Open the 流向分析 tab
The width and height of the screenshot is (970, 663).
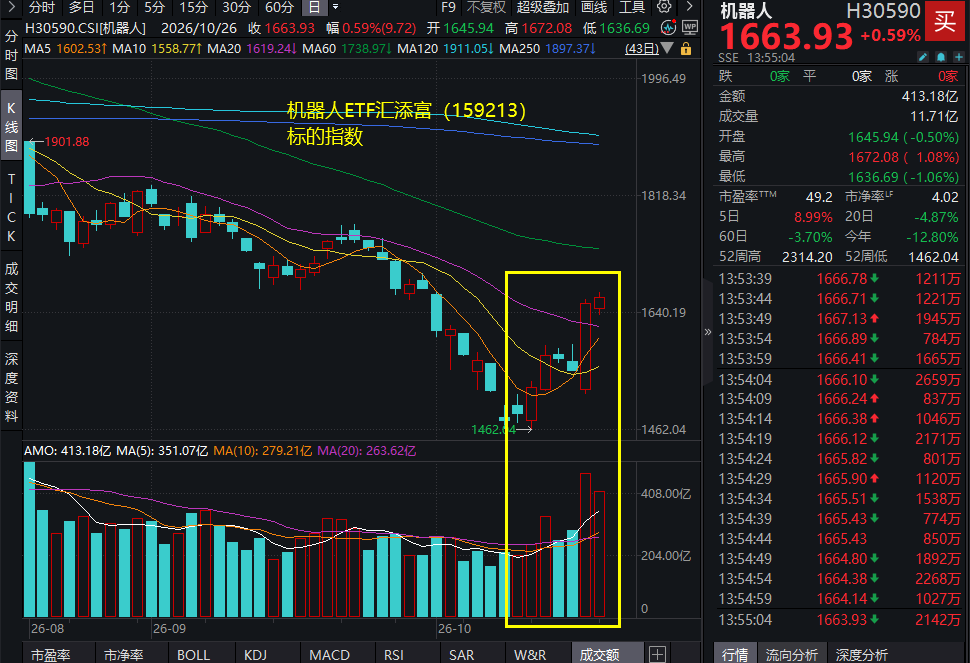click(x=791, y=654)
